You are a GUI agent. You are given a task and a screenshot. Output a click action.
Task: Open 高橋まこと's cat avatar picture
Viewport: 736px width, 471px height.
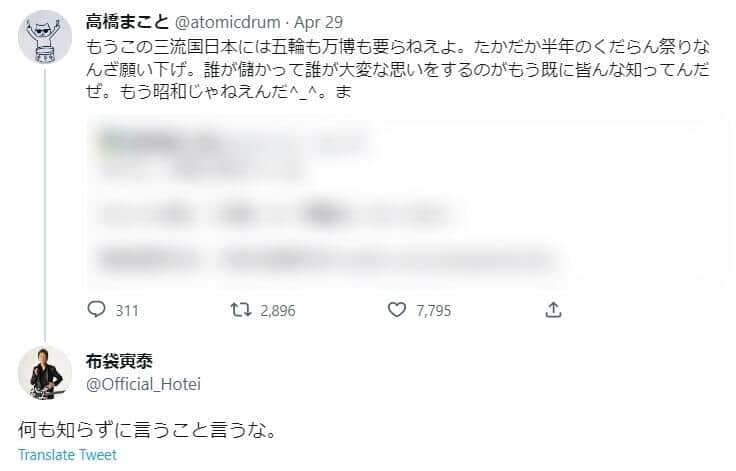[45, 39]
